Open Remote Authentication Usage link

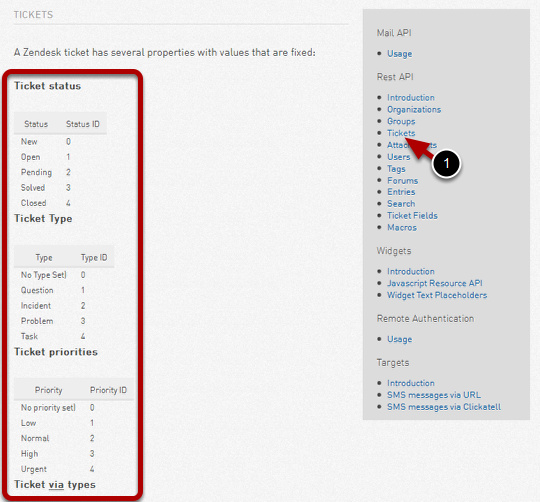[x=399, y=339]
